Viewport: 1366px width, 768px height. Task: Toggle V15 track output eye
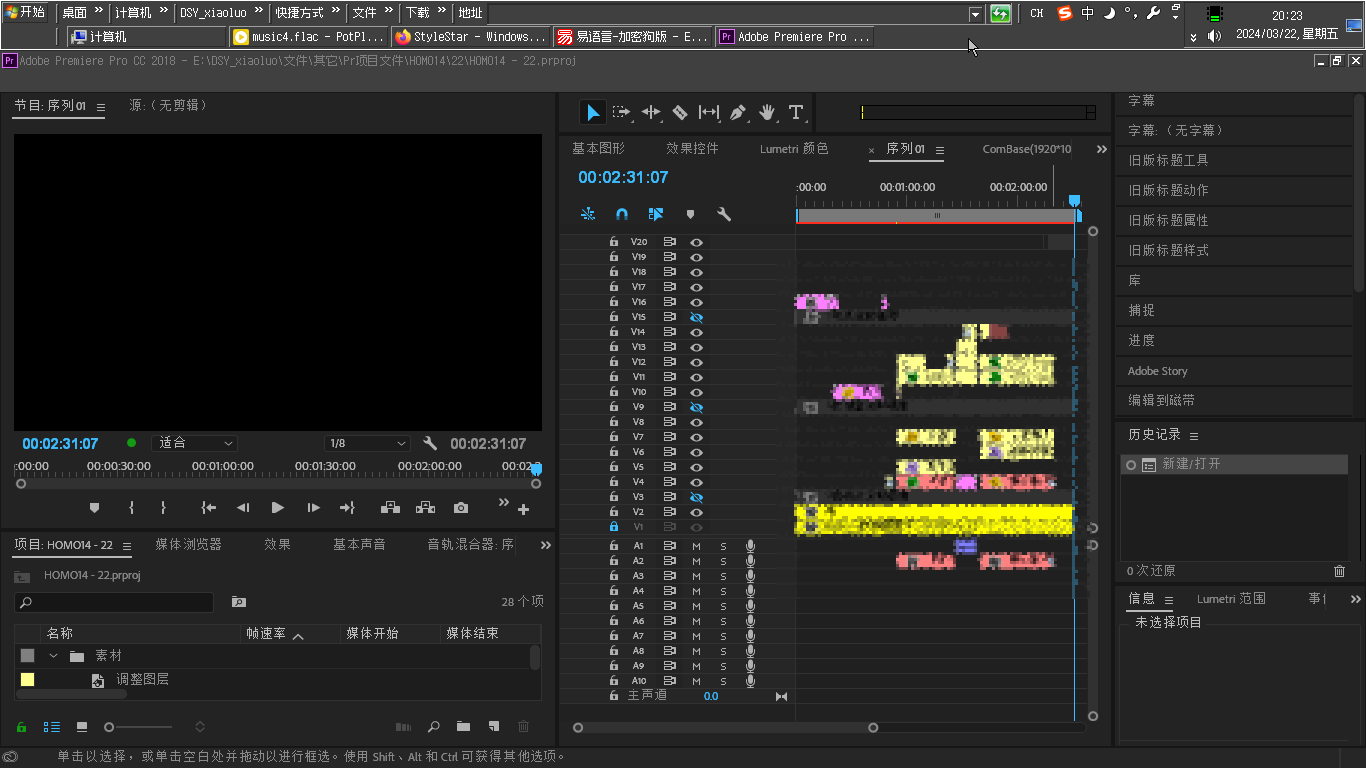coord(696,317)
